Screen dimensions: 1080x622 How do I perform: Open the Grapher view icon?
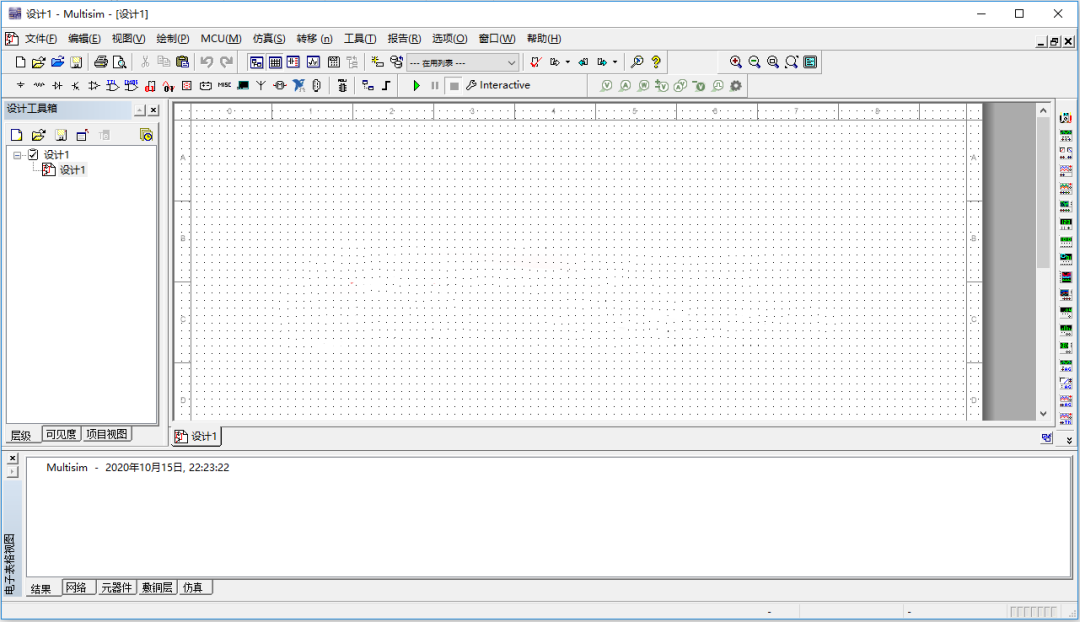pyautogui.click(x=313, y=62)
